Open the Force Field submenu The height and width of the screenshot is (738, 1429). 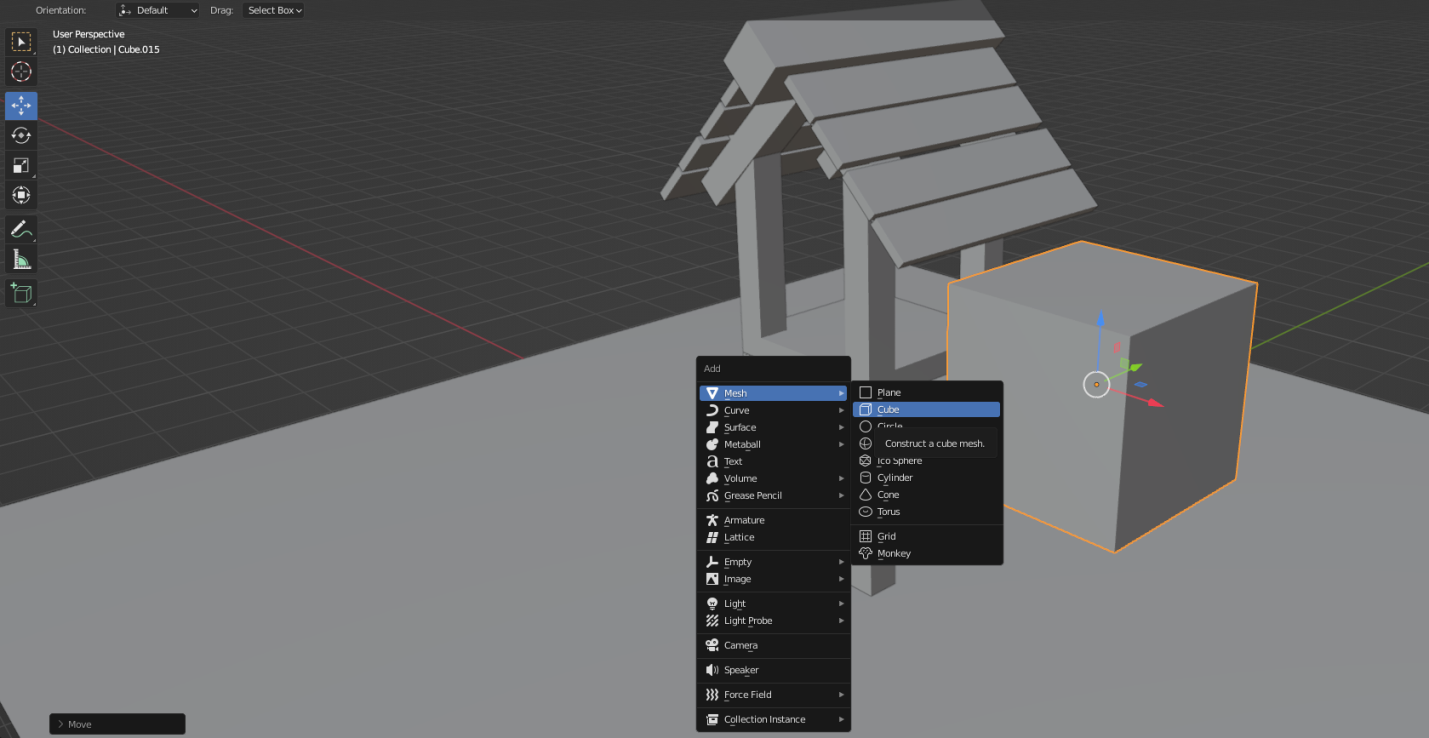(774, 694)
